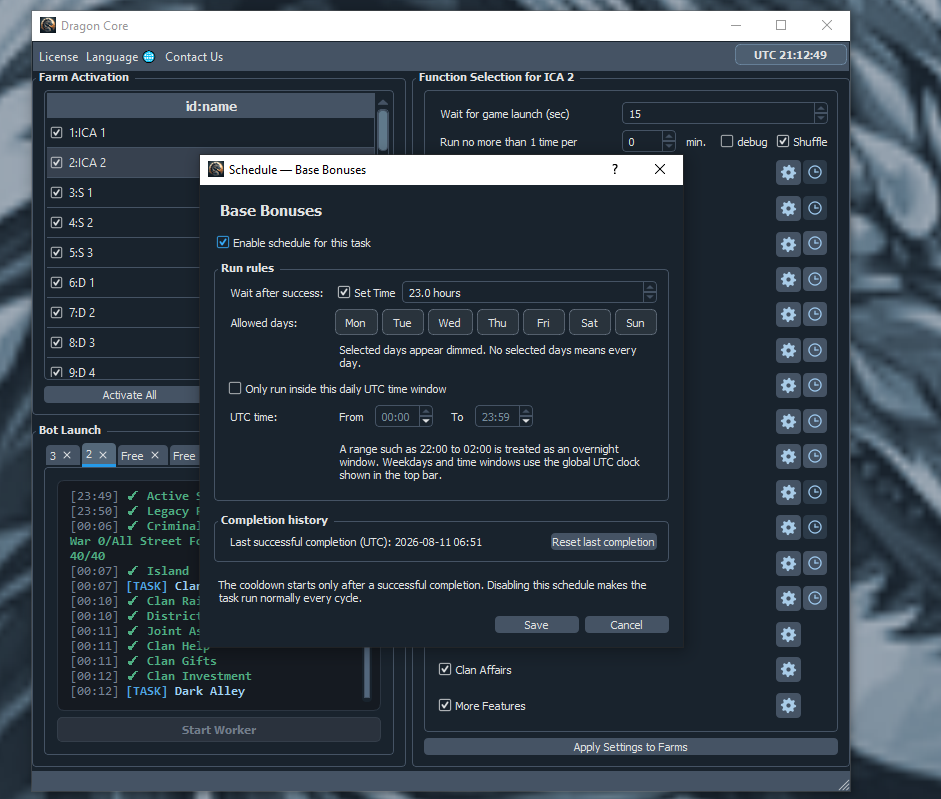Toggle Enable schedule for this task

pos(223,243)
